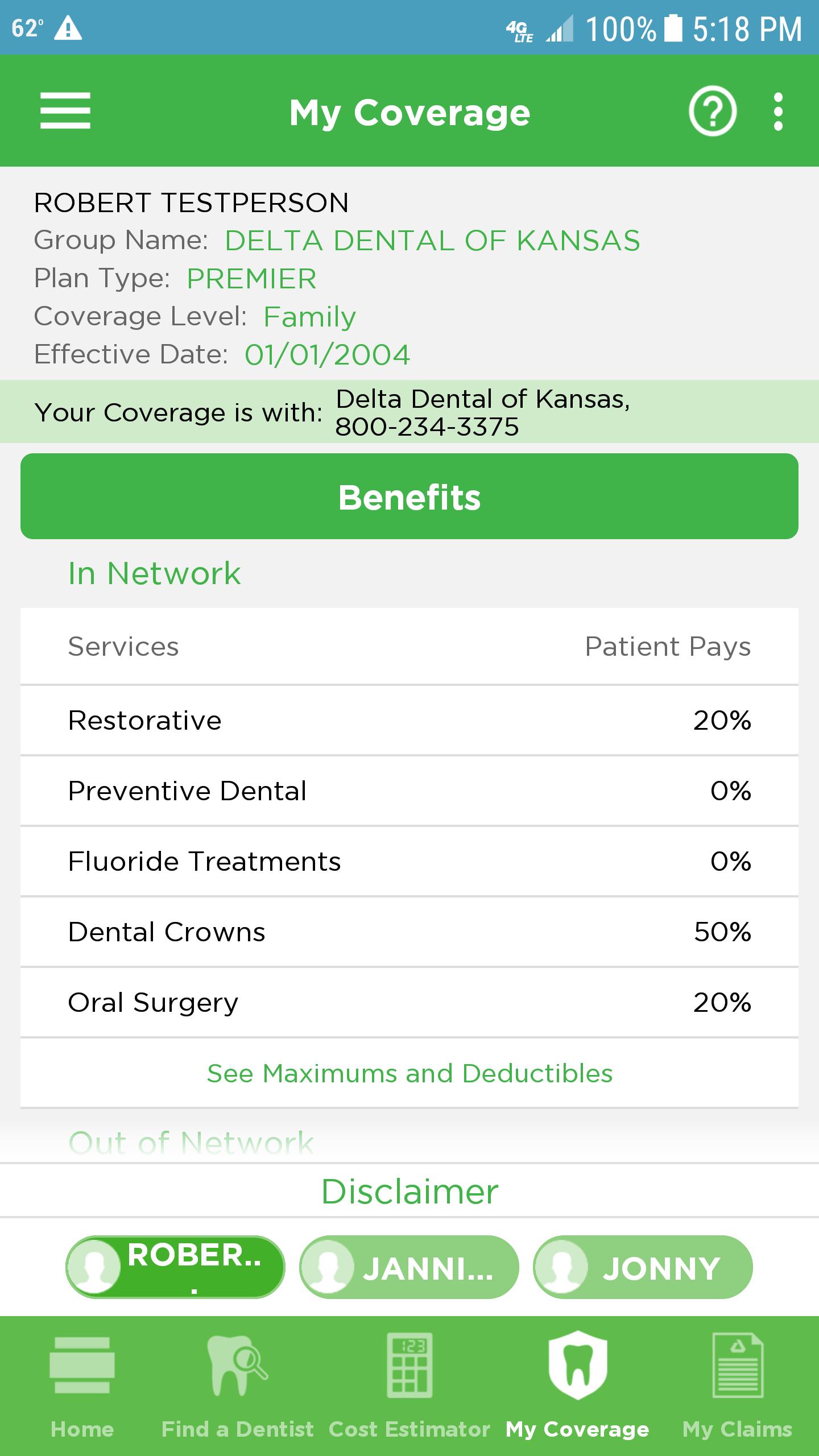Image resolution: width=819 pixels, height=1456 pixels.
Task: Switch to family member JONNY chip
Action: tap(643, 1267)
